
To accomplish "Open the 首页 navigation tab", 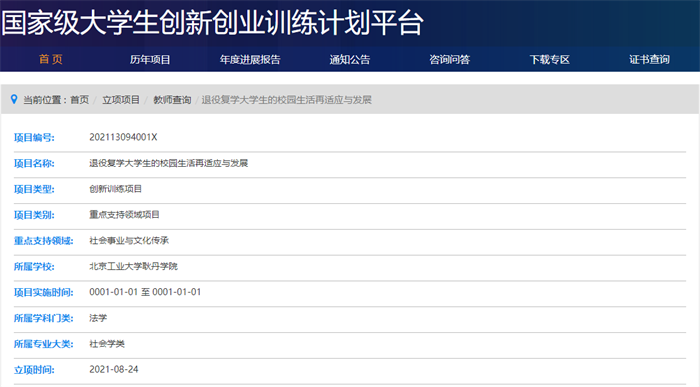I will click(x=50, y=59).
